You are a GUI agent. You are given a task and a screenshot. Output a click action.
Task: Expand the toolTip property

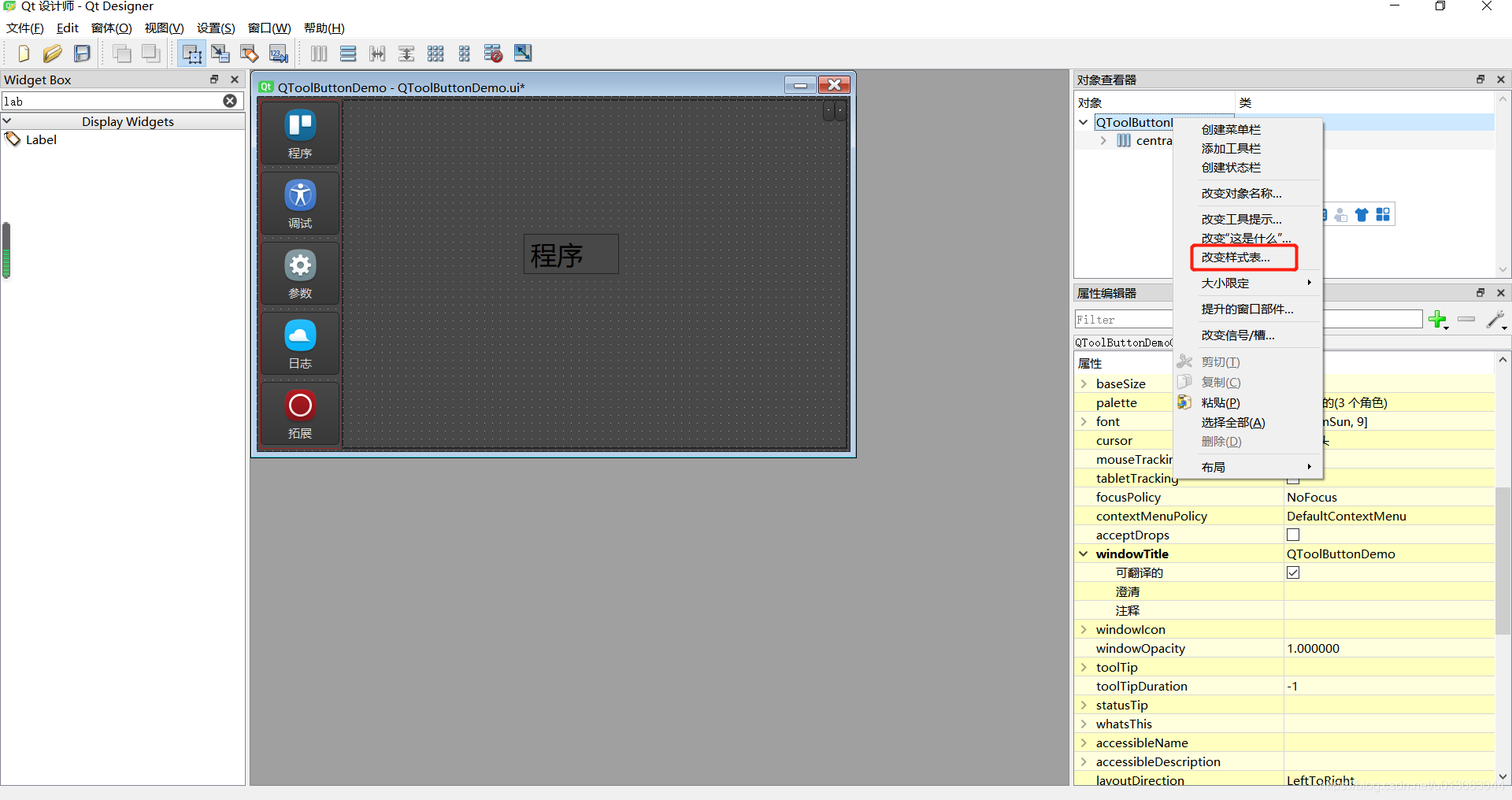pos(1084,668)
